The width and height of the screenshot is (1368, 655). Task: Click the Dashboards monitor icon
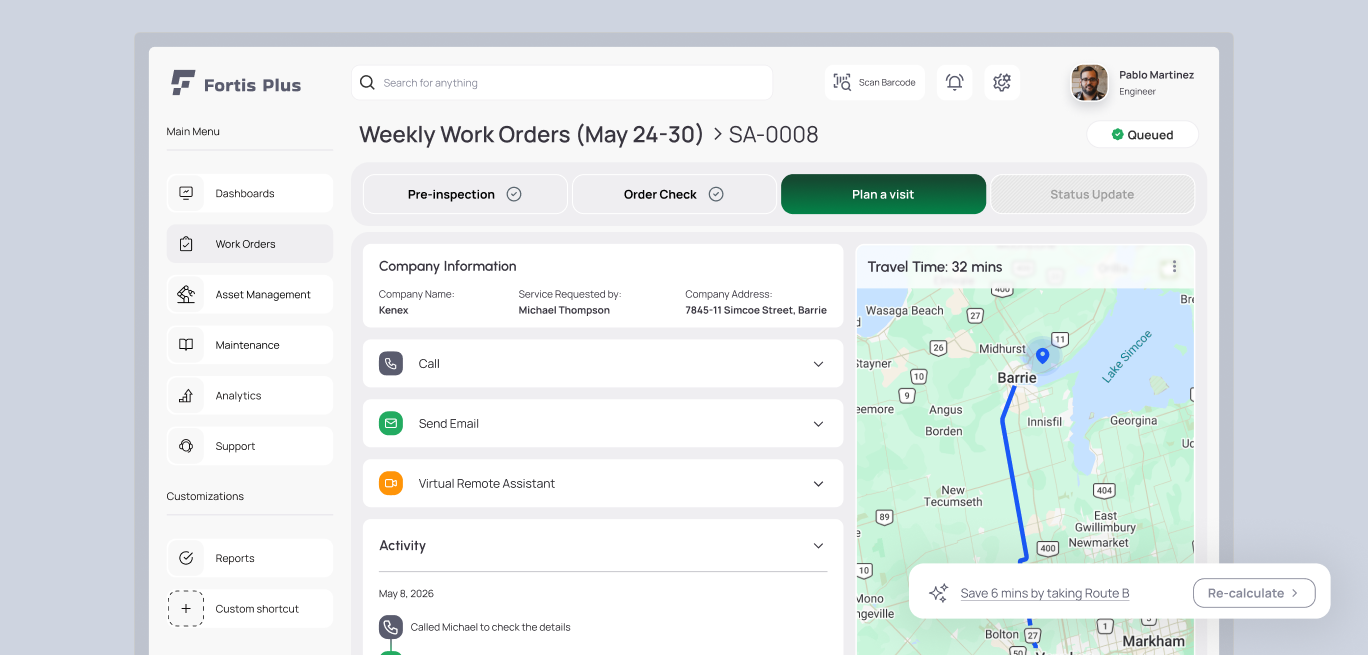(x=186, y=193)
